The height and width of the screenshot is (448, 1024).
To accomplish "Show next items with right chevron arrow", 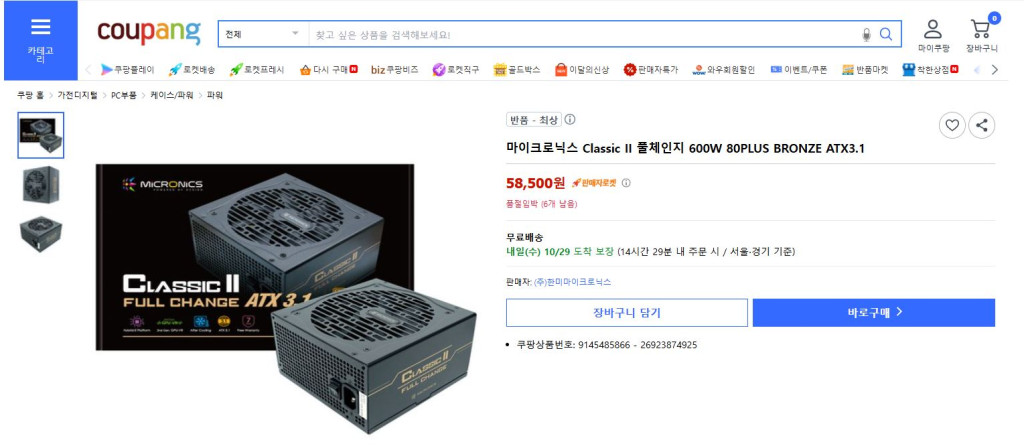I will 995,70.
